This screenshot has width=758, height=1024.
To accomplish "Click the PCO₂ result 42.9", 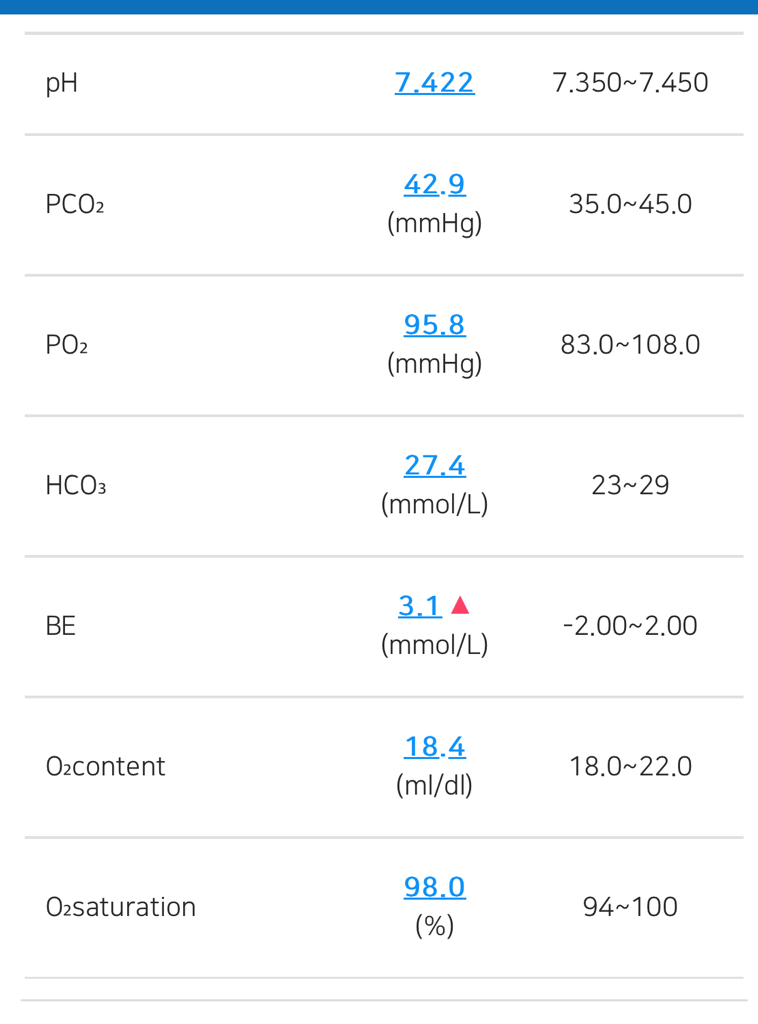I will pos(434,185).
